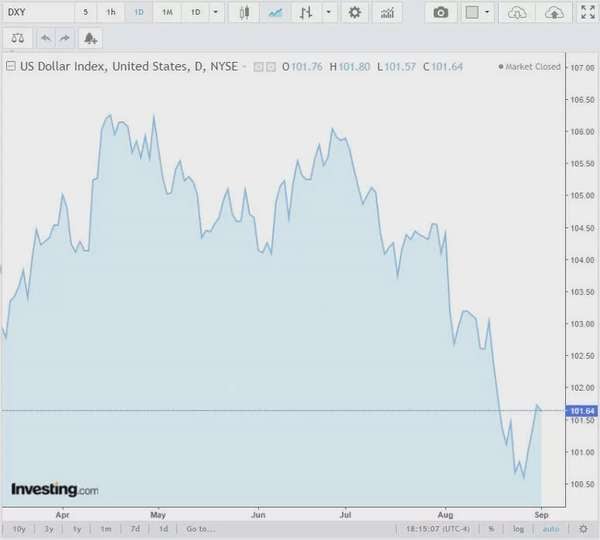600x540 pixels.
Task: Undo the last chart action
Action: click(46, 38)
